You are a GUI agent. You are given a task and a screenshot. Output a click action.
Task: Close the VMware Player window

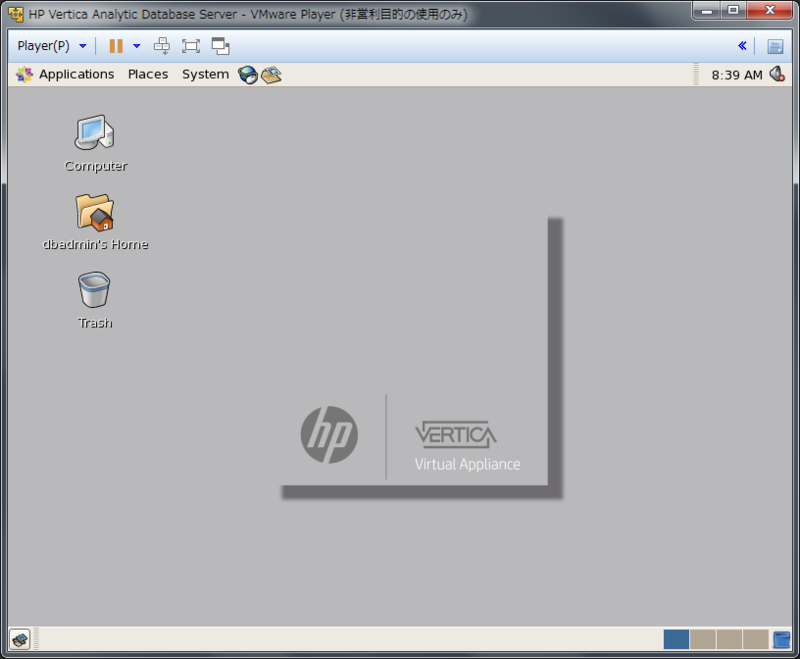(769, 10)
